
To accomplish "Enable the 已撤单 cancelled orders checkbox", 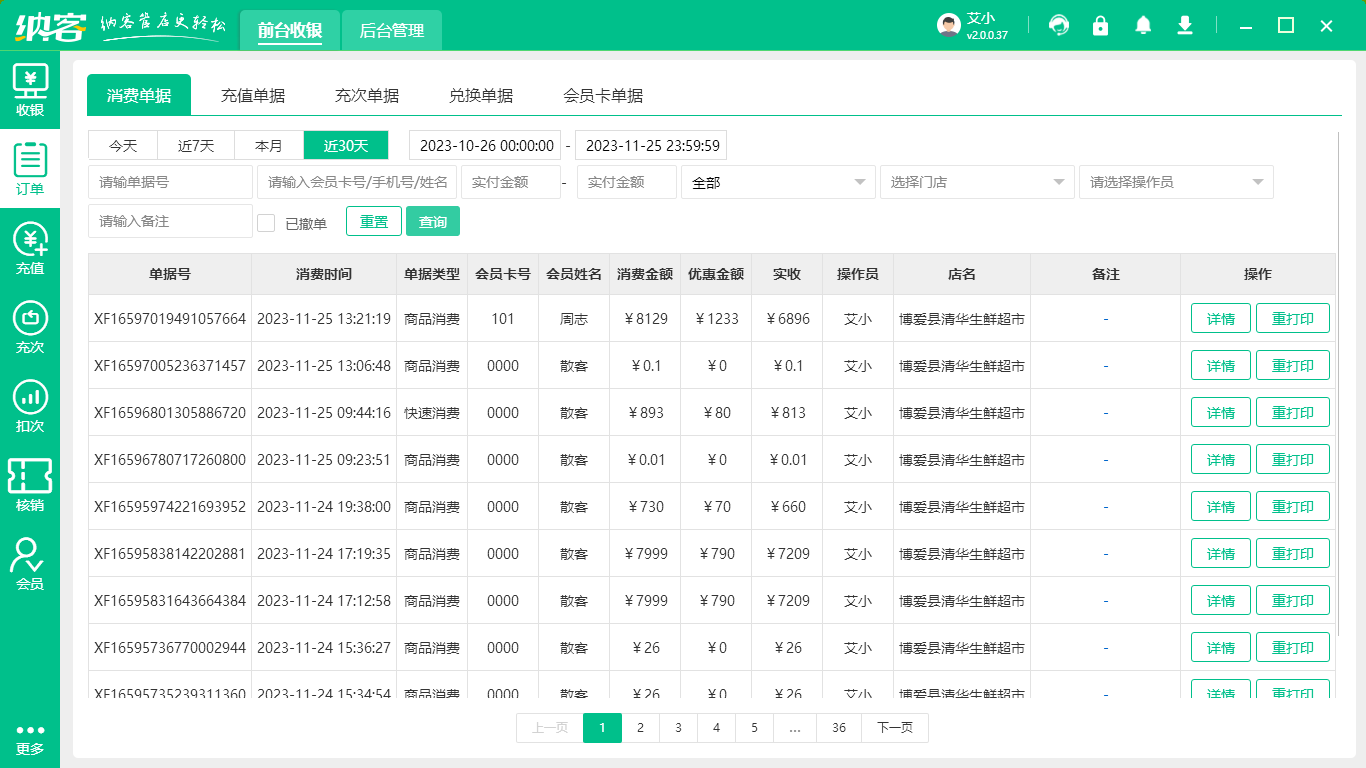I will point(266,221).
